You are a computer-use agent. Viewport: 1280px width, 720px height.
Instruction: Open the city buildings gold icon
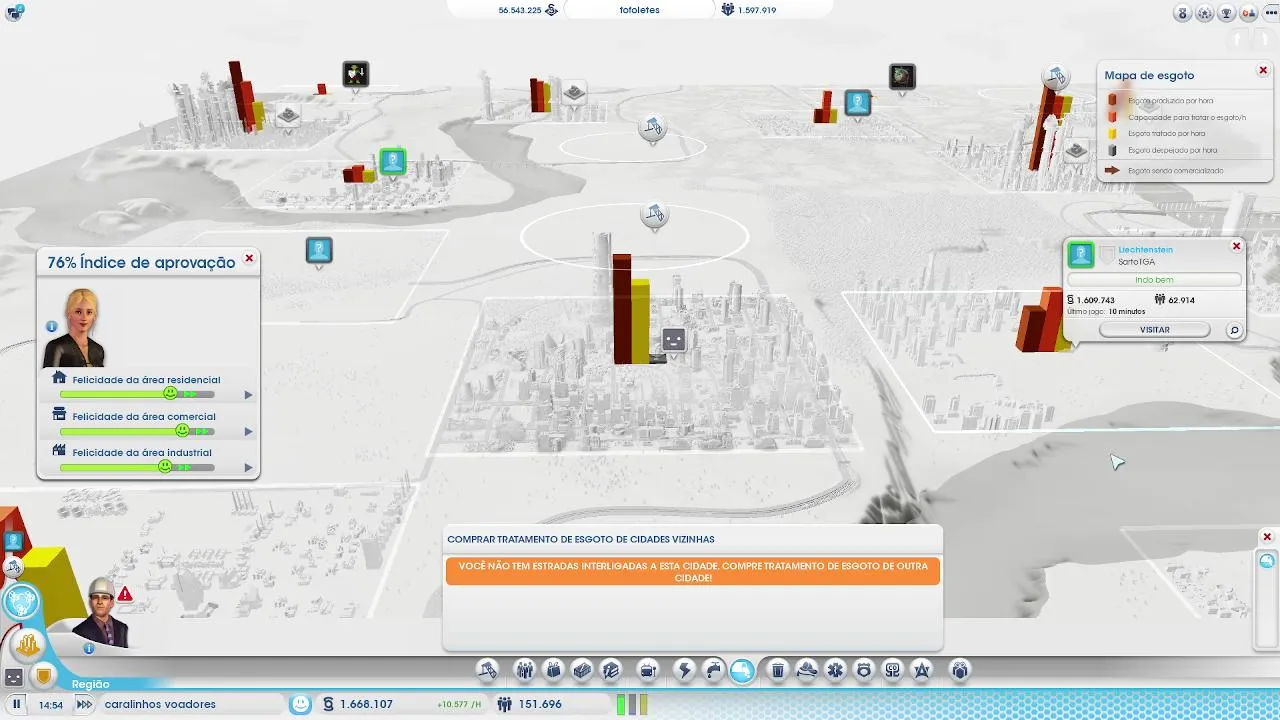coord(27,645)
